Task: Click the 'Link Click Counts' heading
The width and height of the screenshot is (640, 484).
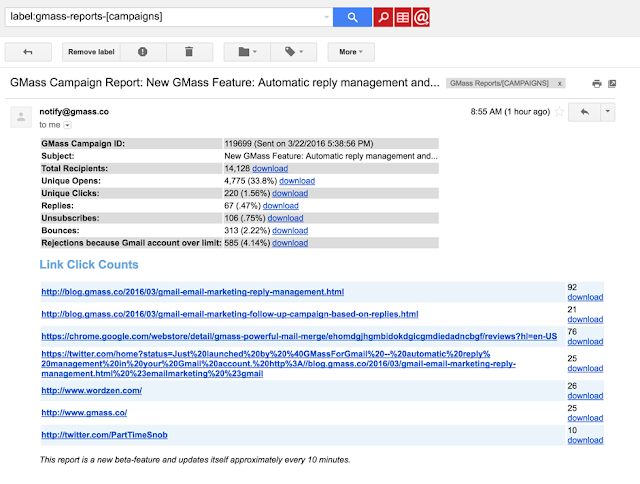Action: pyautogui.click(x=89, y=264)
